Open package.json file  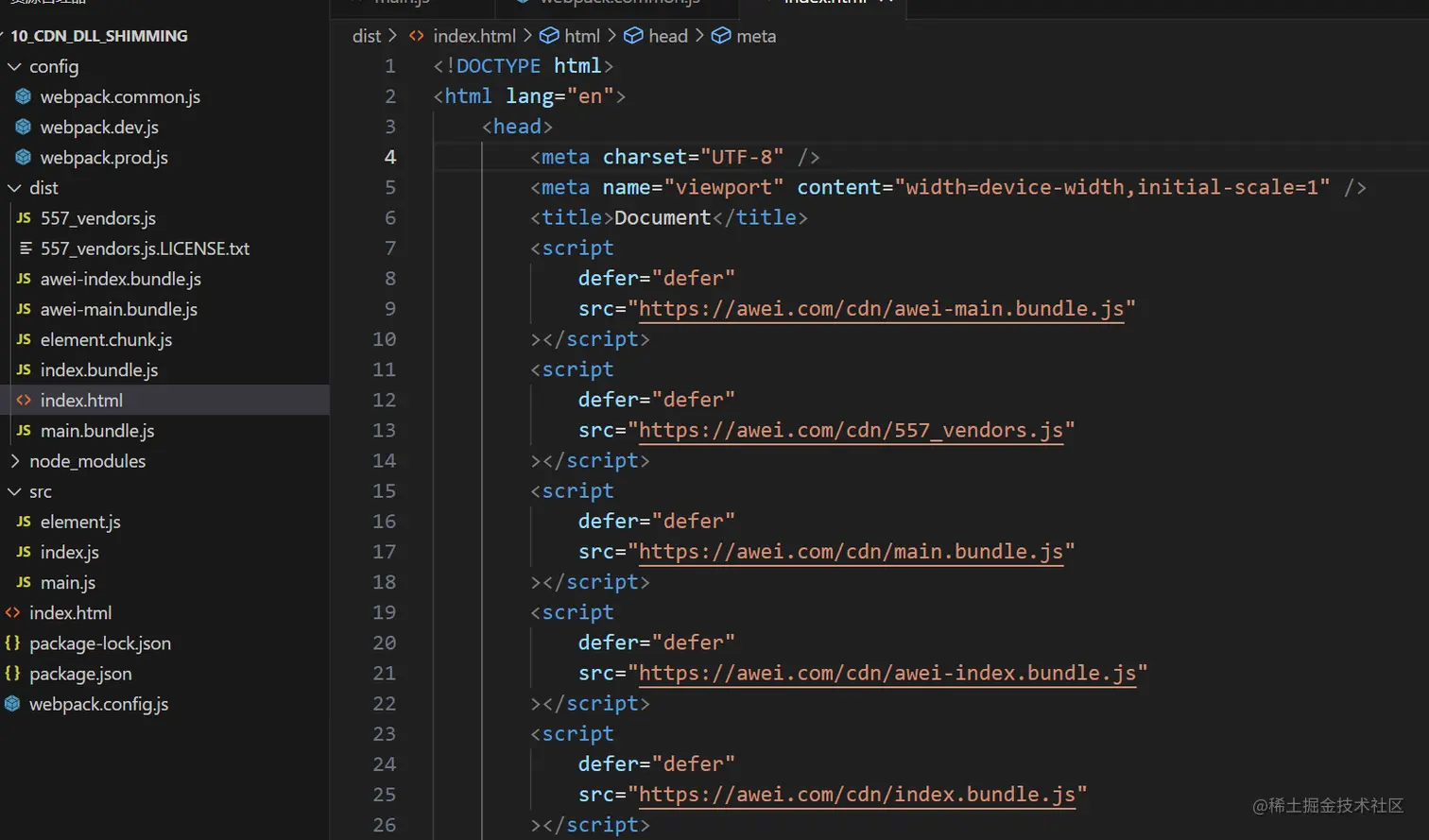tap(80, 674)
